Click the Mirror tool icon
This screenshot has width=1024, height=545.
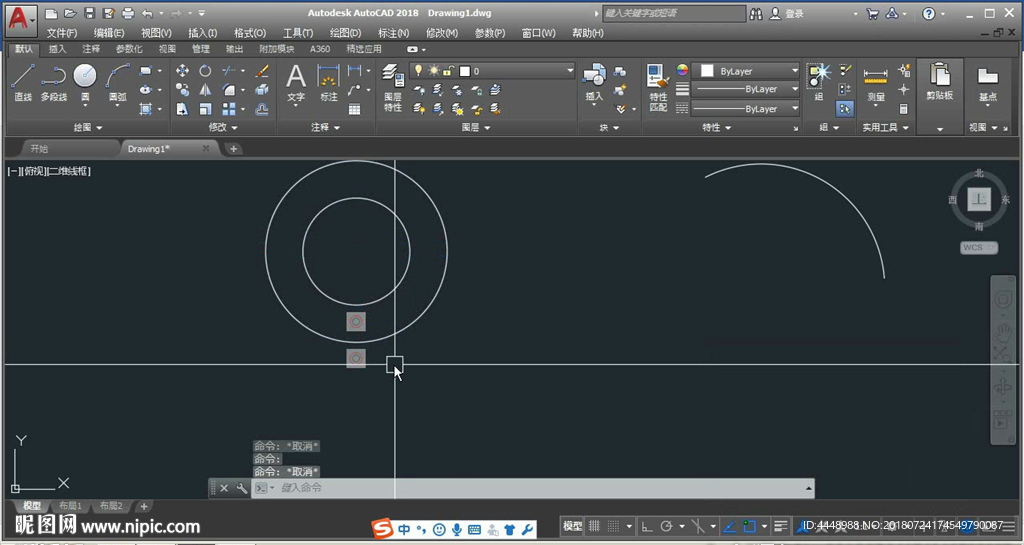[205, 90]
